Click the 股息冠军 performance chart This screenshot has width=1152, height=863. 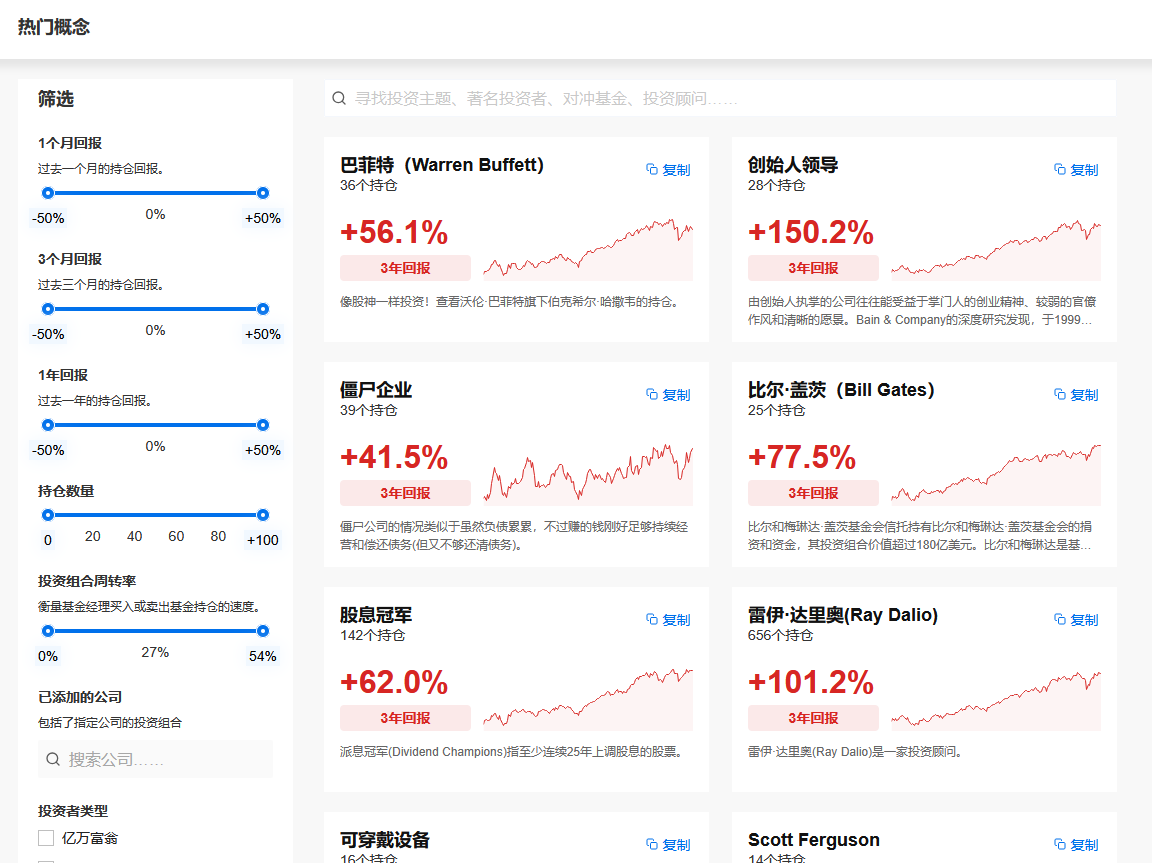tap(588, 698)
